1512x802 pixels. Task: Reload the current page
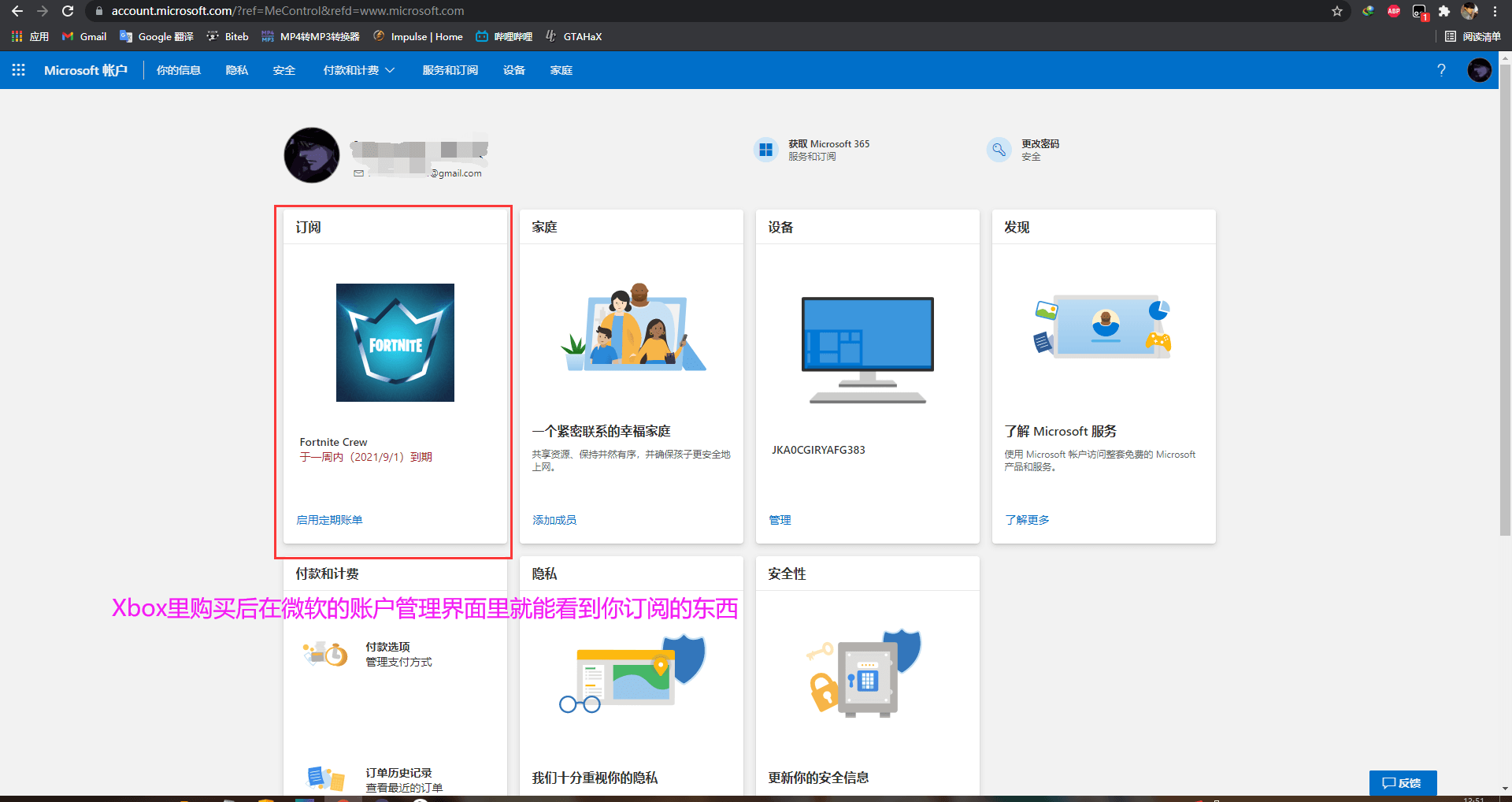pos(68,11)
